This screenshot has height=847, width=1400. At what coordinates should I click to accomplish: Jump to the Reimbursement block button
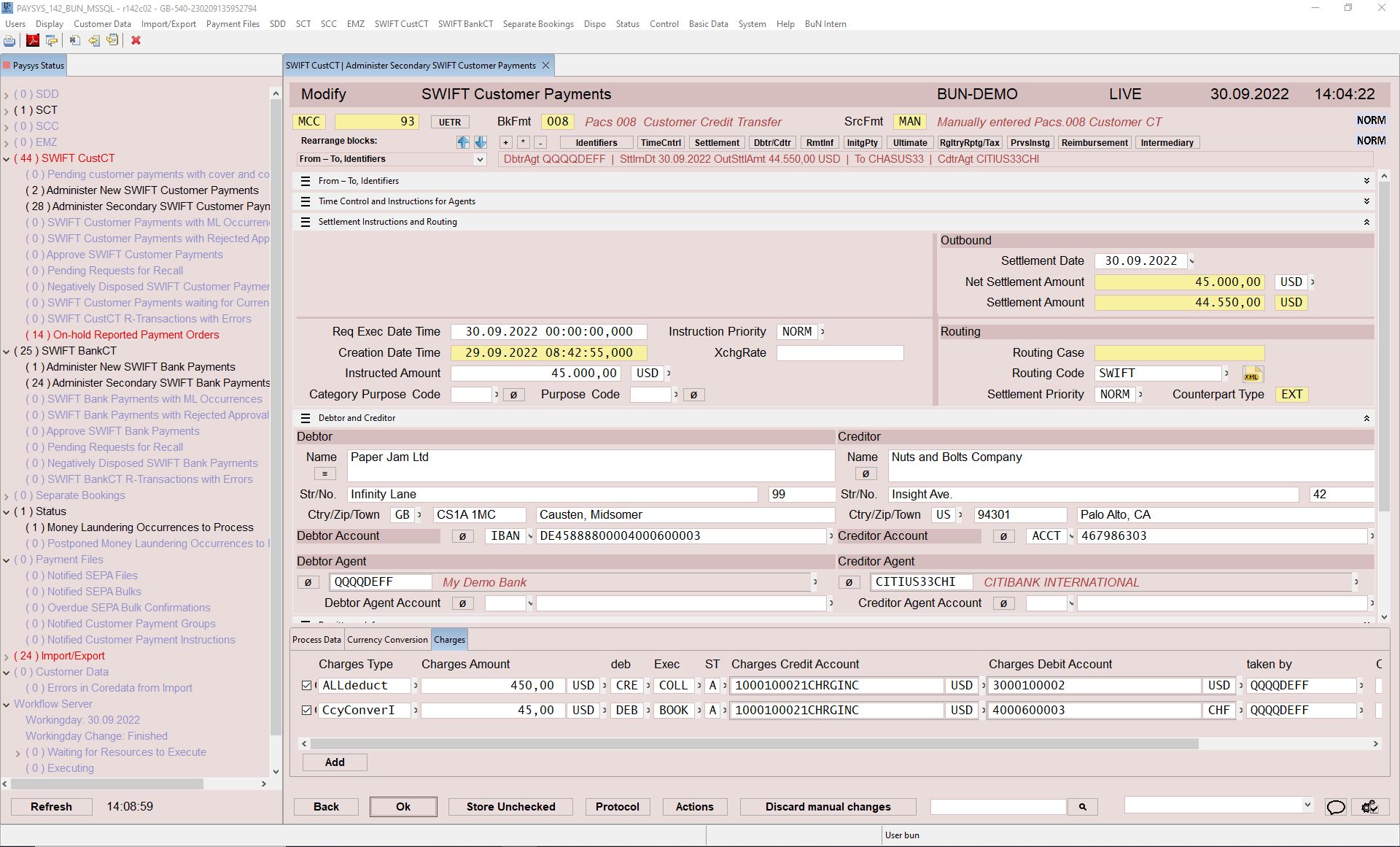click(1094, 143)
